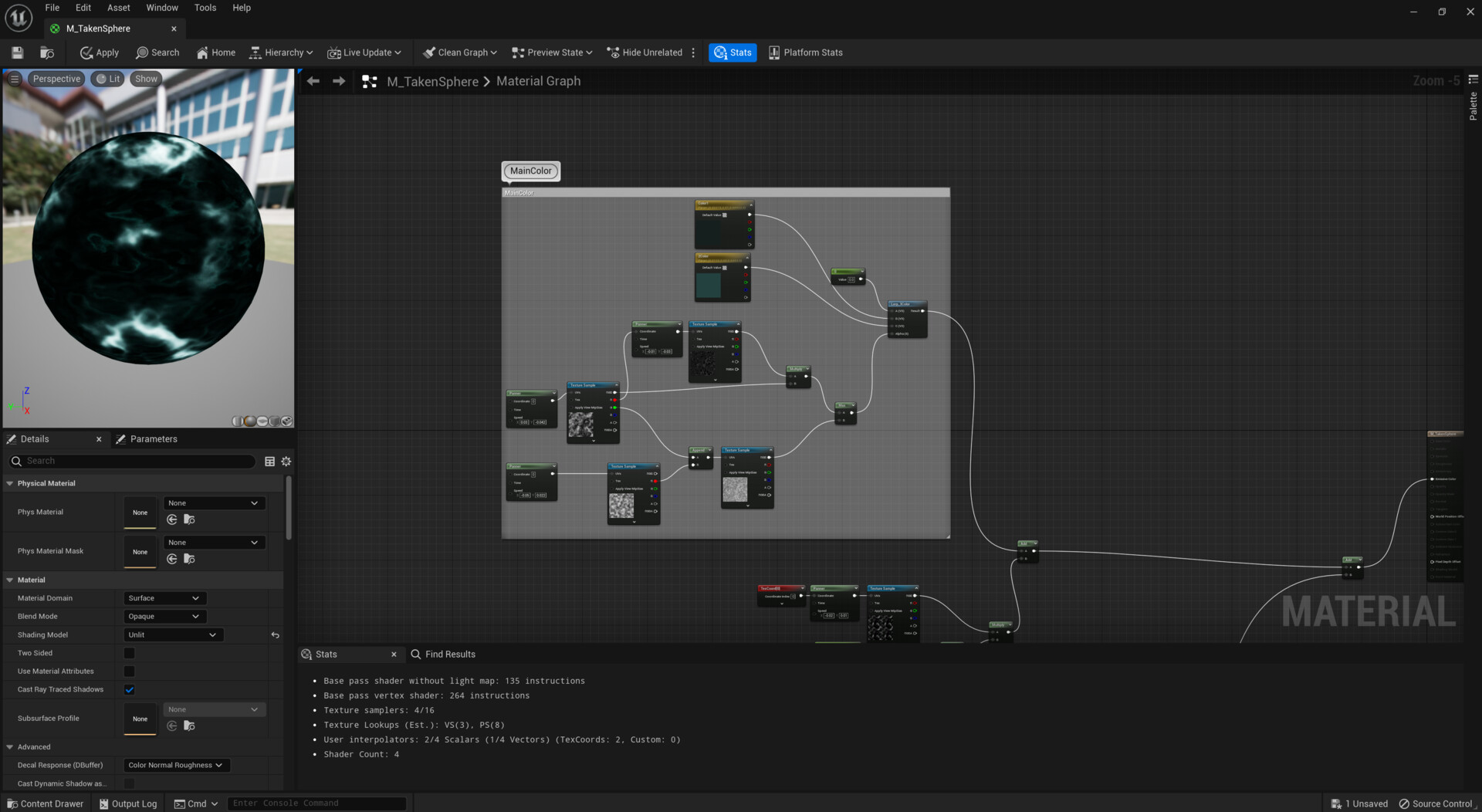Image resolution: width=1482 pixels, height=812 pixels.
Task: Navigate back with the left arrow
Action: click(313, 81)
